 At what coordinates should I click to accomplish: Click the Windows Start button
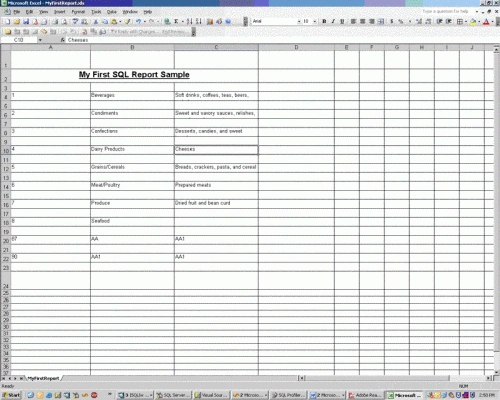click(x=11, y=395)
